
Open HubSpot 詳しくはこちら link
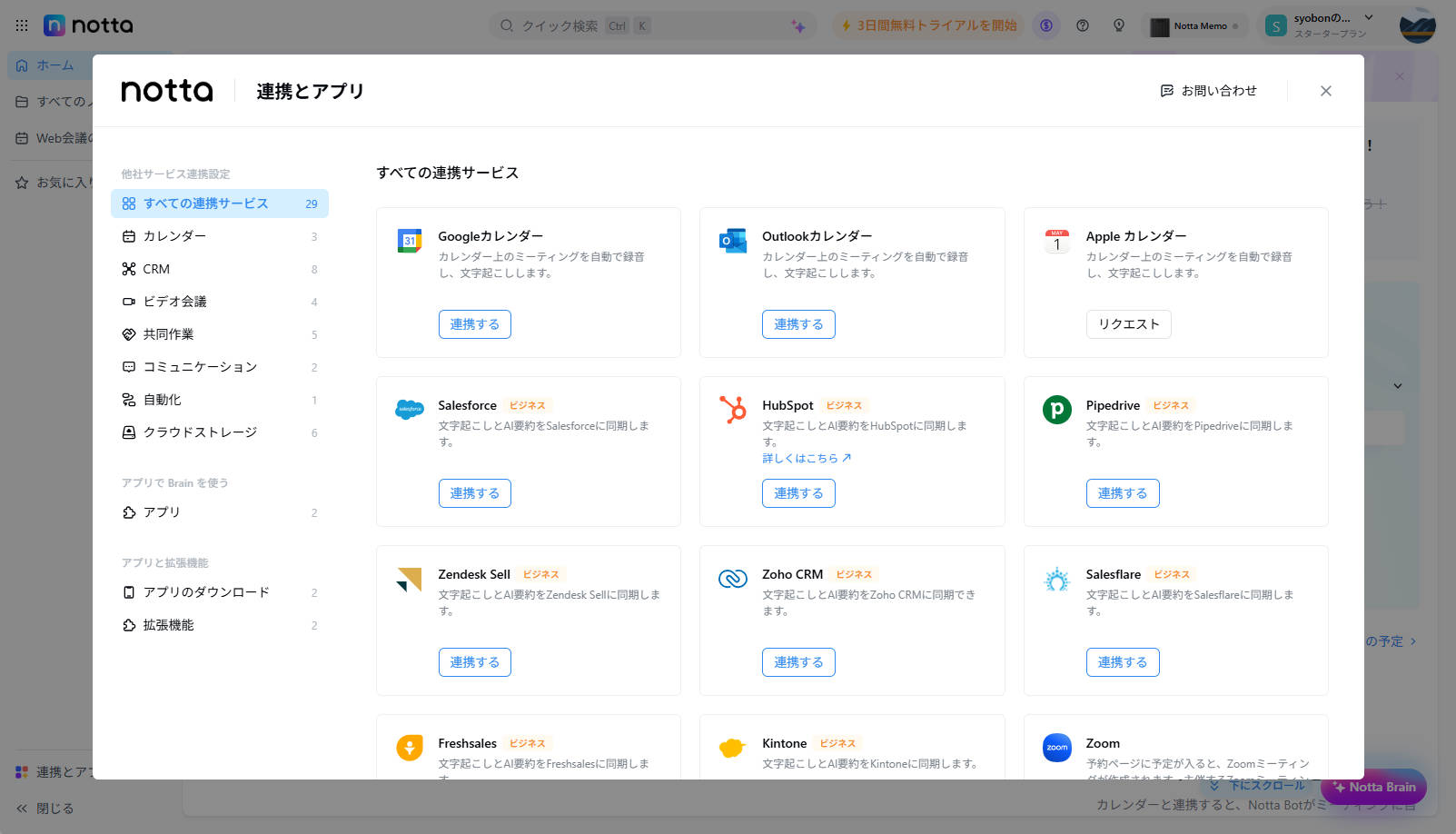pyautogui.click(x=807, y=458)
